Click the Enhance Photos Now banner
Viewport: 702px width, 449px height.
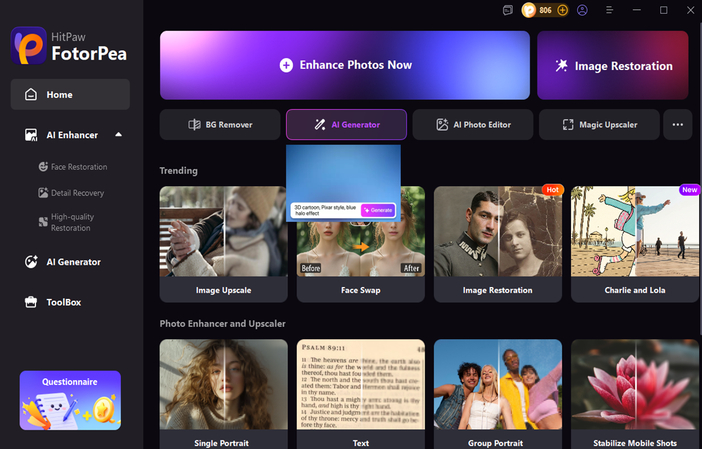coord(345,65)
